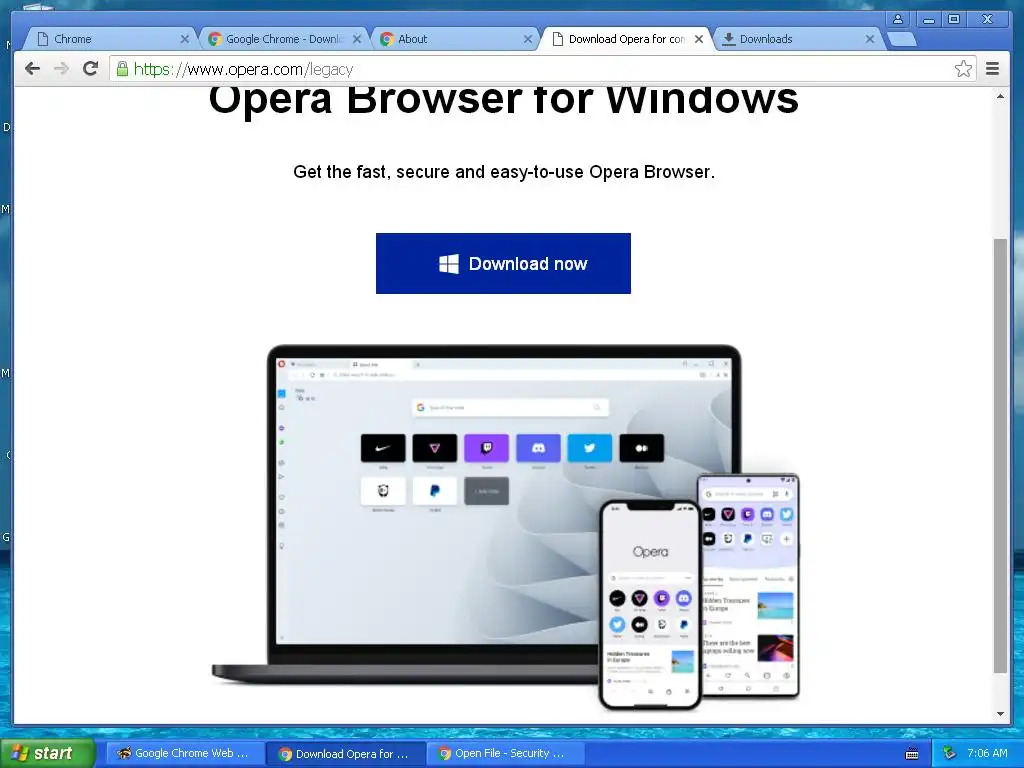This screenshot has height=768, width=1024.
Task: Click the laptop and phones Opera image
Action: click(506, 527)
